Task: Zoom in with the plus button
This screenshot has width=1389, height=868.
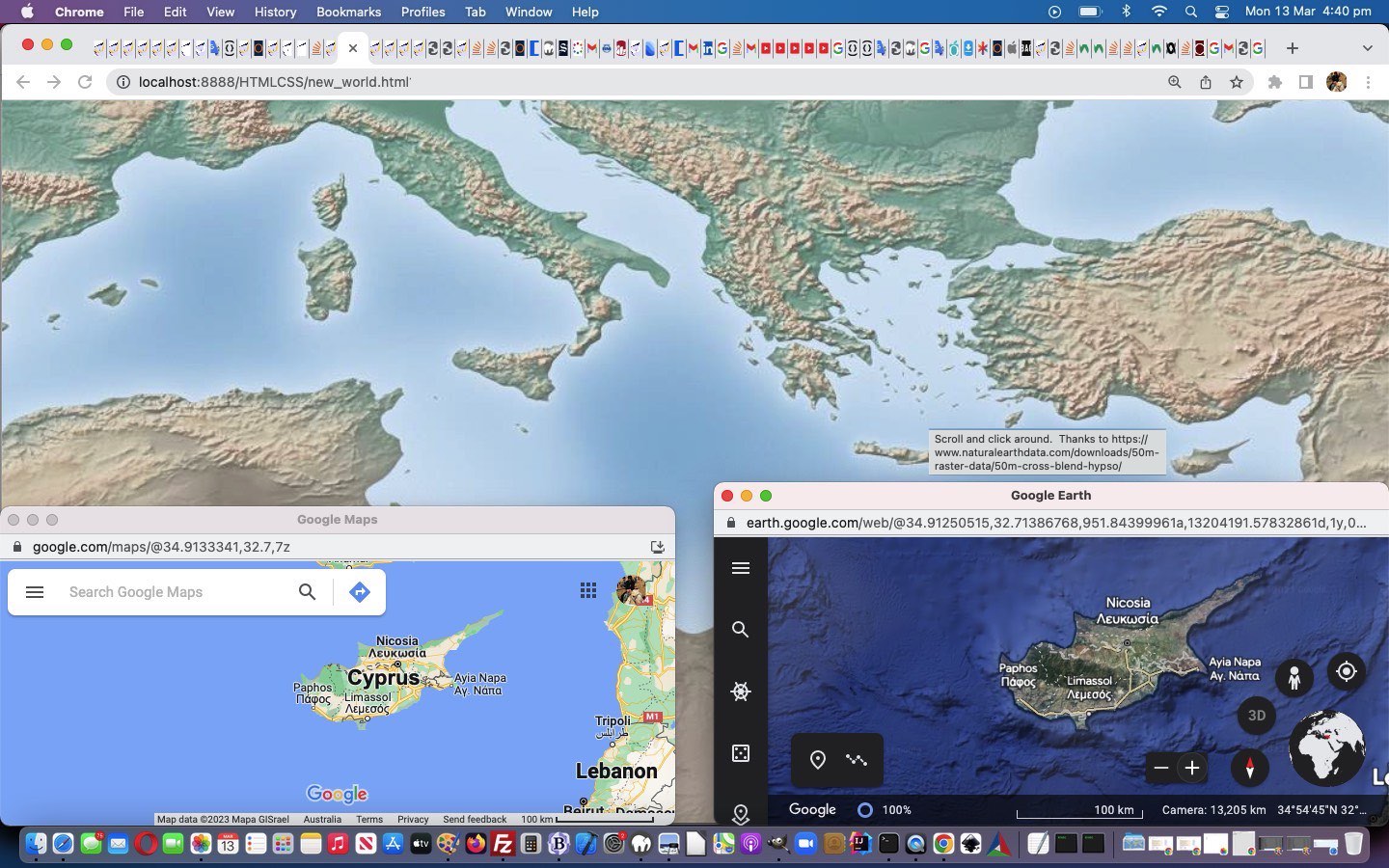Action: 1192,768
